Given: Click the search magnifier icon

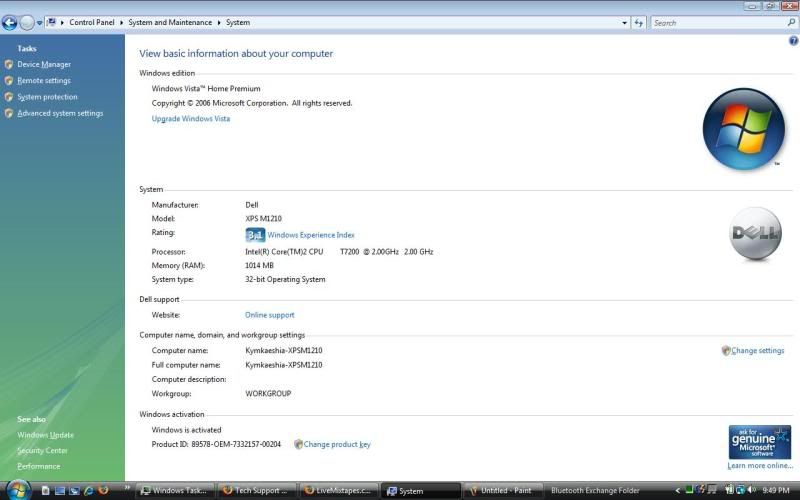Looking at the screenshot, I should click(x=791, y=22).
